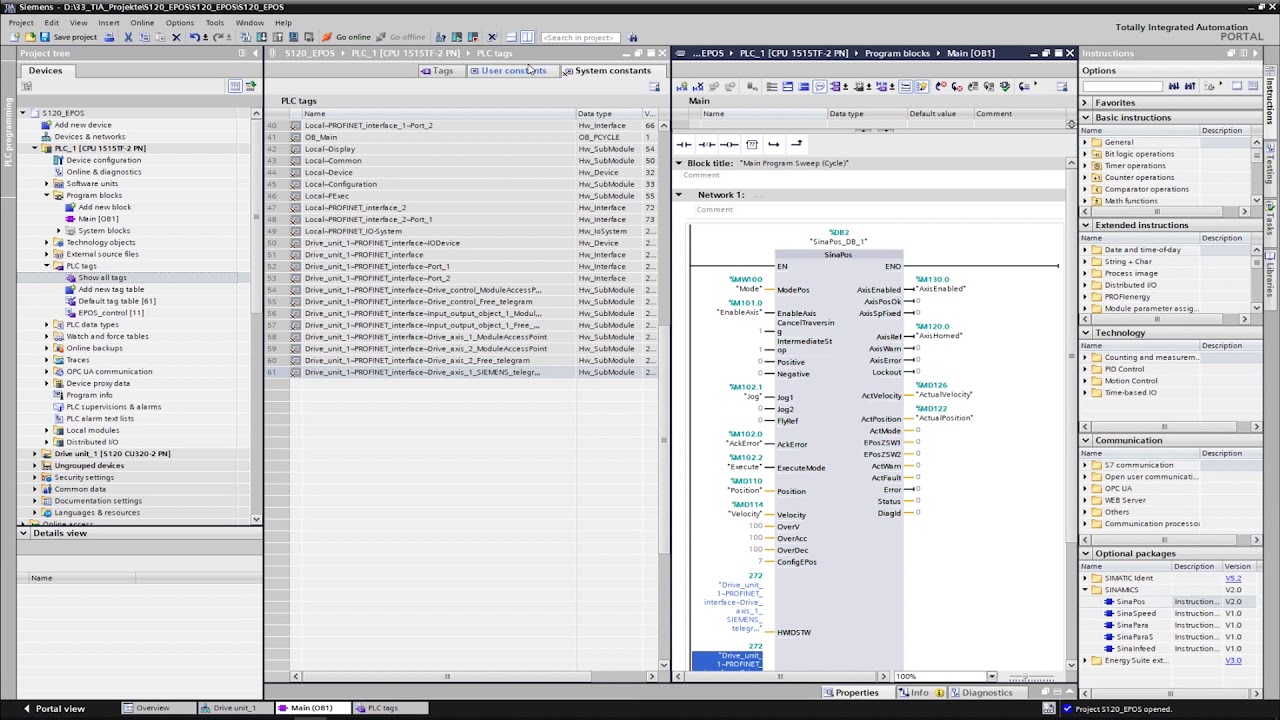
Task: Collapse the project tree panel arrow
Action: point(254,53)
